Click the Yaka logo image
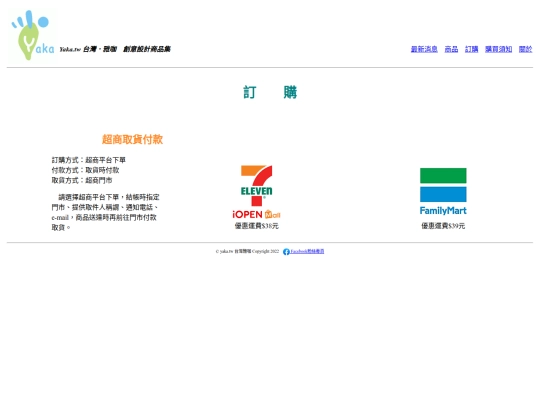This screenshot has height=405, width=540. 33,35
